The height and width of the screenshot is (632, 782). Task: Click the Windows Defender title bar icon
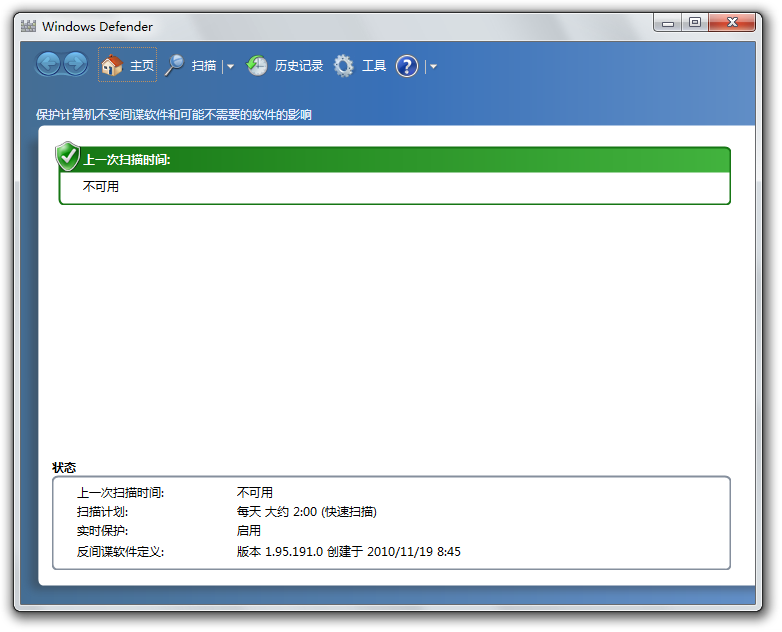click(x=28, y=26)
